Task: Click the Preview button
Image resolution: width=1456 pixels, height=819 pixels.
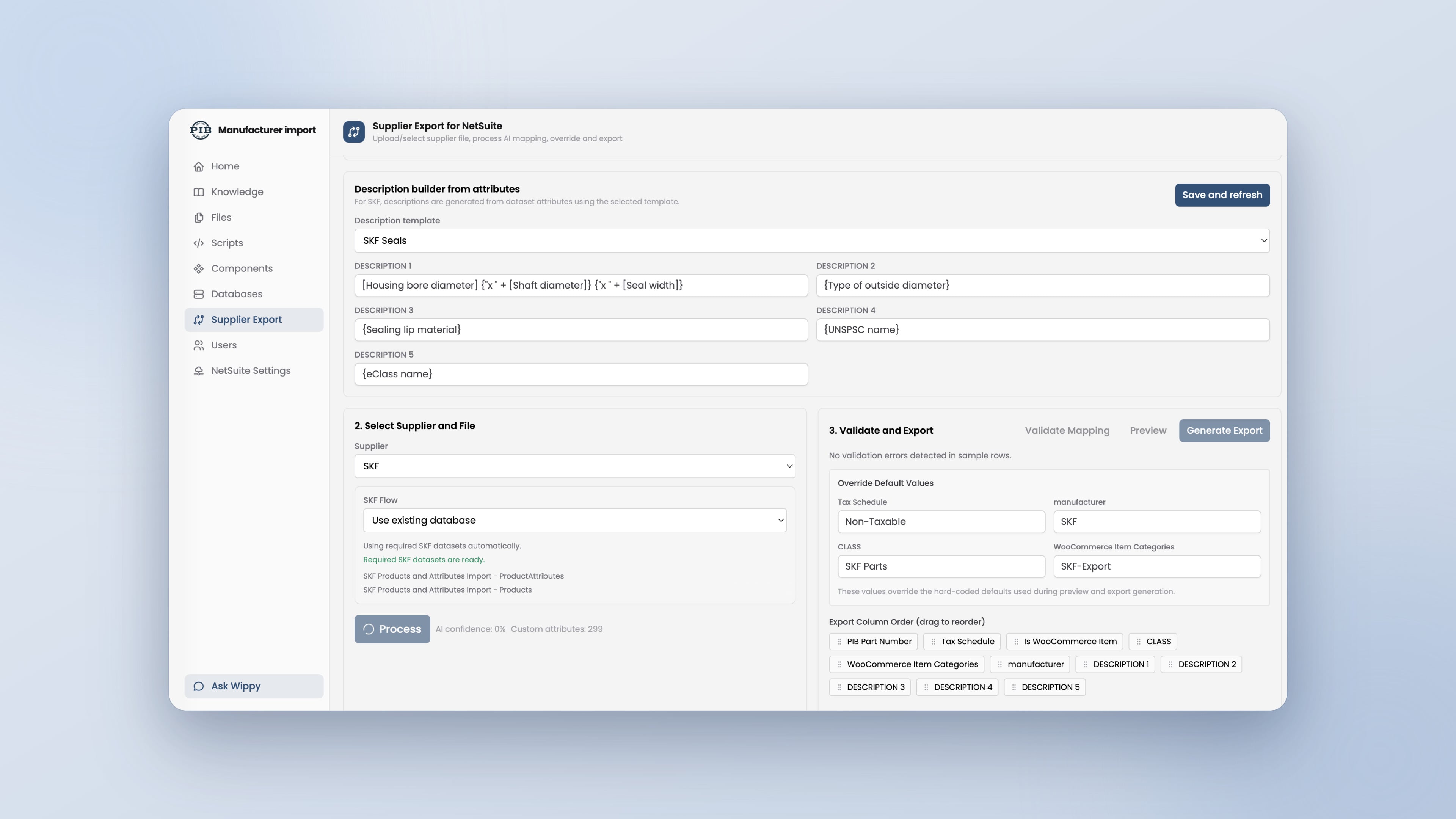Action: click(x=1148, y=431)
